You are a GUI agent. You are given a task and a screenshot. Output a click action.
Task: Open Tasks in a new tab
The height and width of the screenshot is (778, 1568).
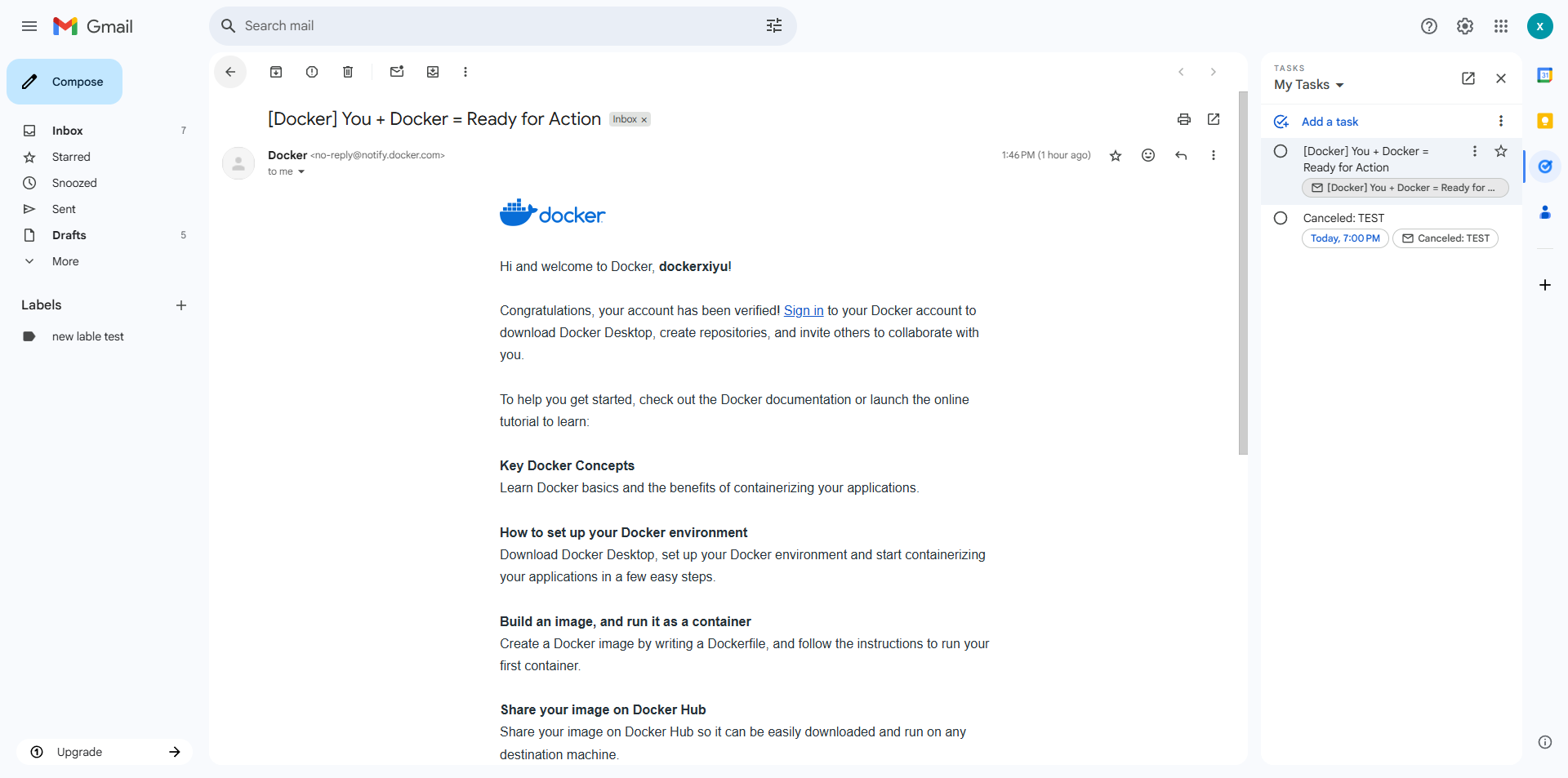pos(1468,78)
